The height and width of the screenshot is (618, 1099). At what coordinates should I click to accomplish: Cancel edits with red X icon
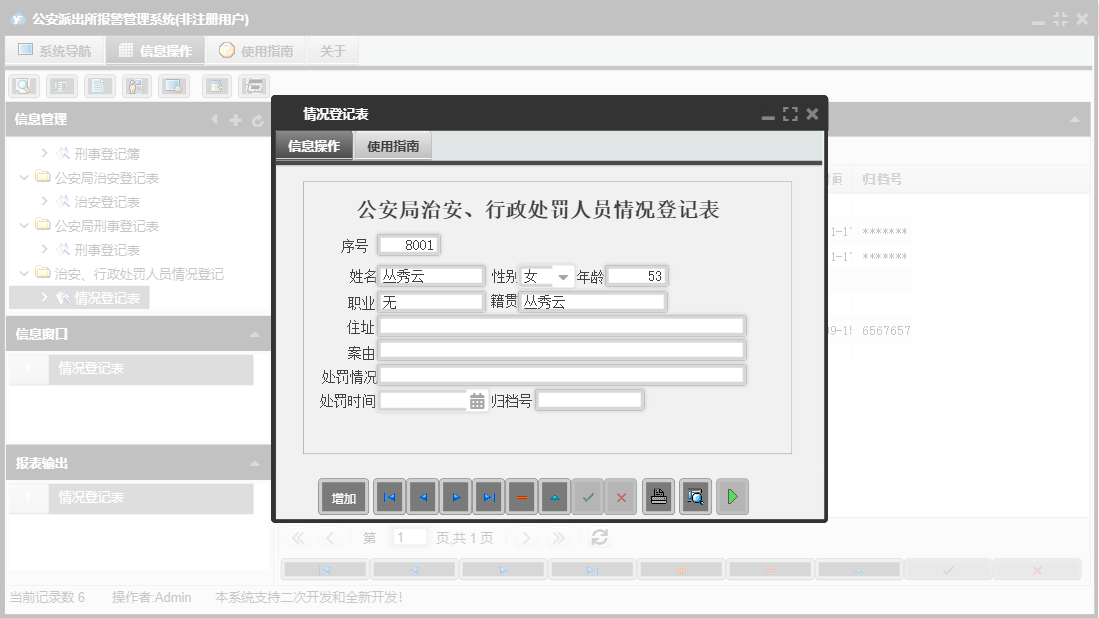pyautogui.click(x=621, y=496)
